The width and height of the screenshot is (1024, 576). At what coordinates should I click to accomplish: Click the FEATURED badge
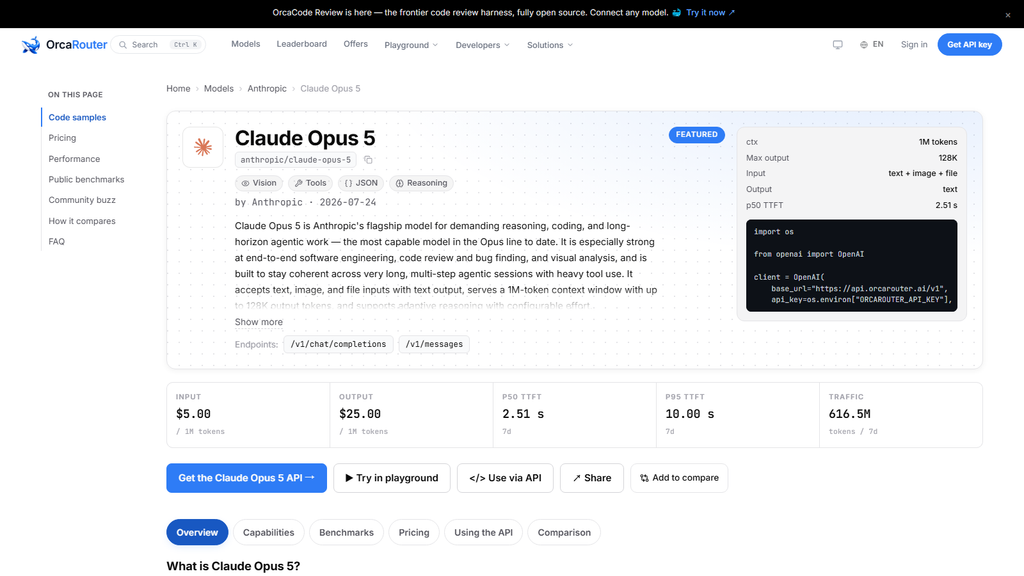696,135
